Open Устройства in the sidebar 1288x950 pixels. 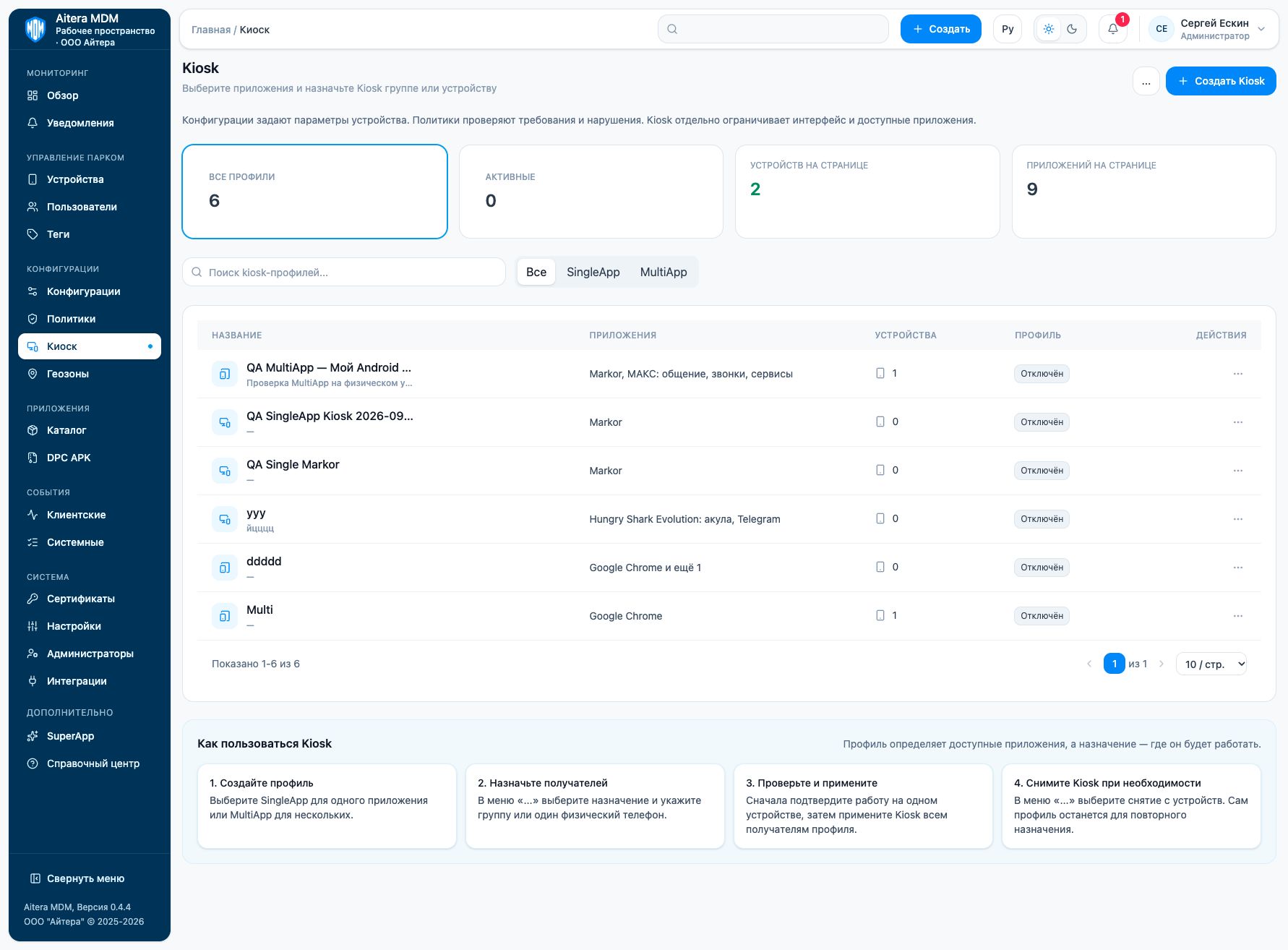(90, 179)
